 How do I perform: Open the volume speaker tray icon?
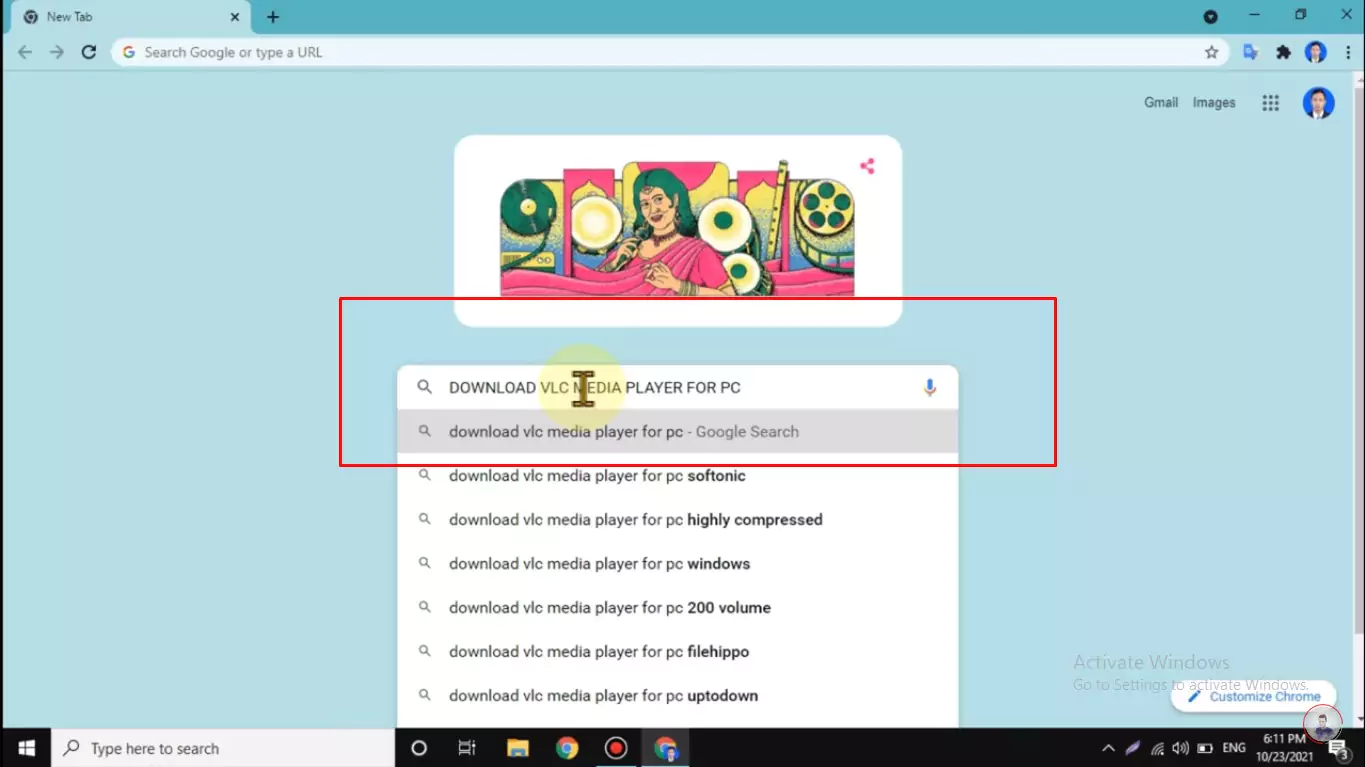[1180, 748]
